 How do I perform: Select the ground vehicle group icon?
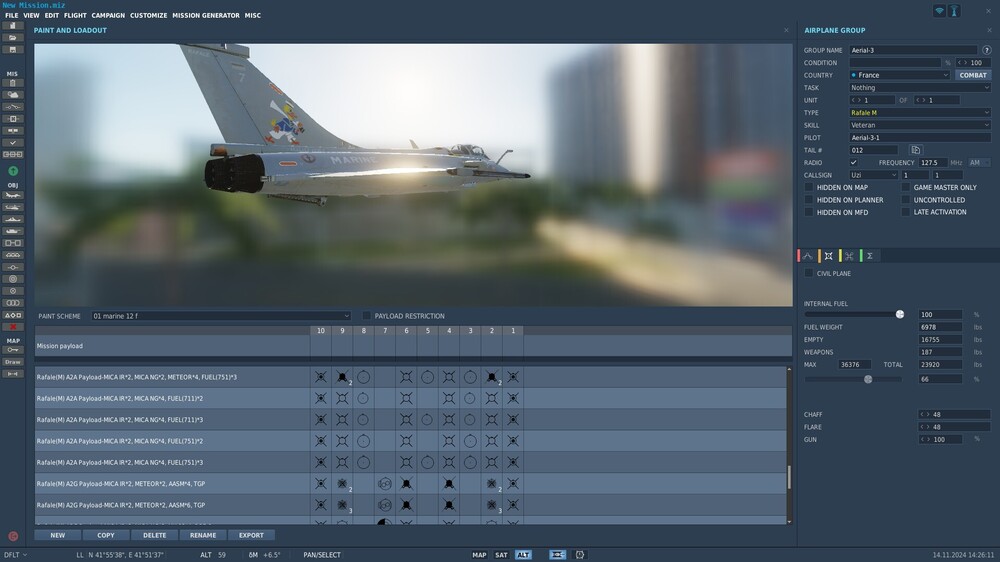pyautogui.click(x=13, y=231)
